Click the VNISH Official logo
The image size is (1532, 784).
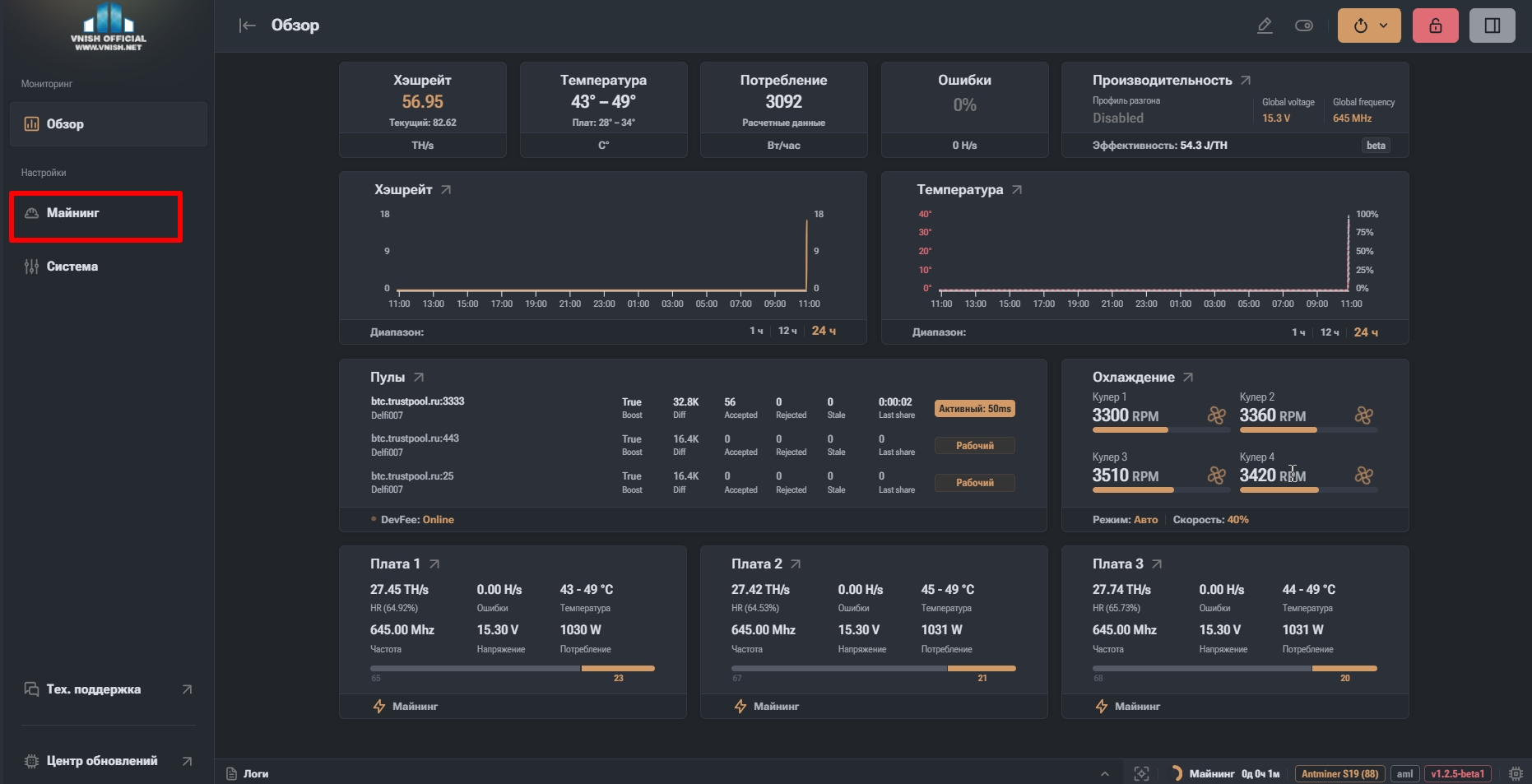(x=109, y=27)
